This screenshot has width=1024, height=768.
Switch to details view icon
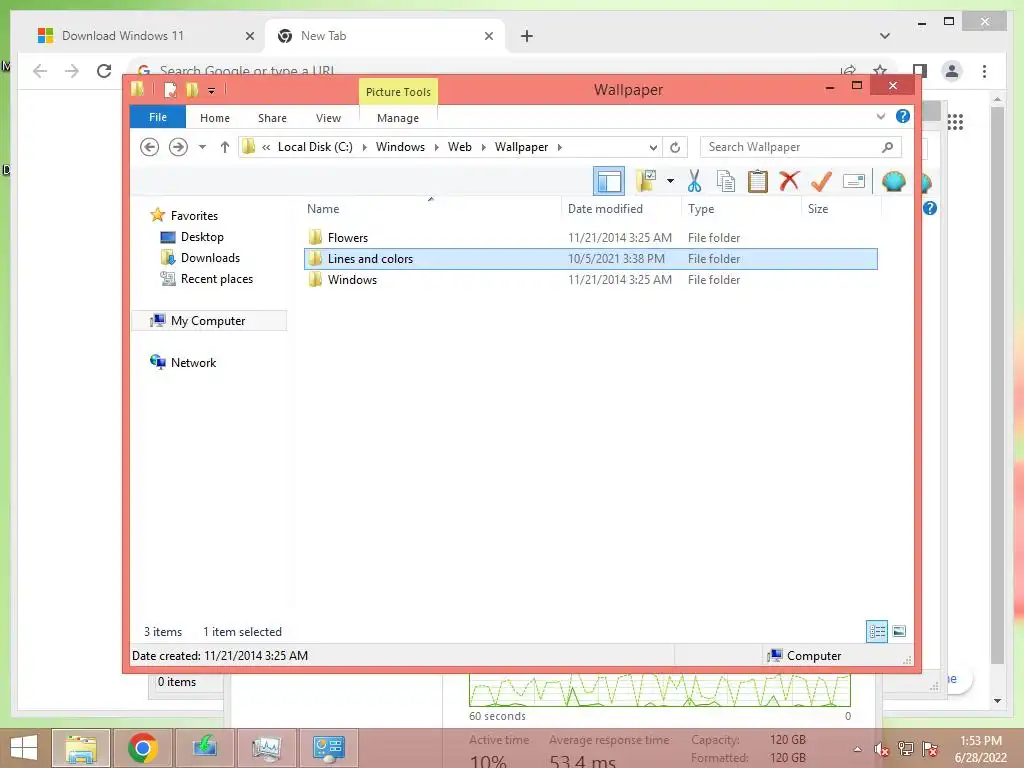pyautogui.click(x=876, y=631)
